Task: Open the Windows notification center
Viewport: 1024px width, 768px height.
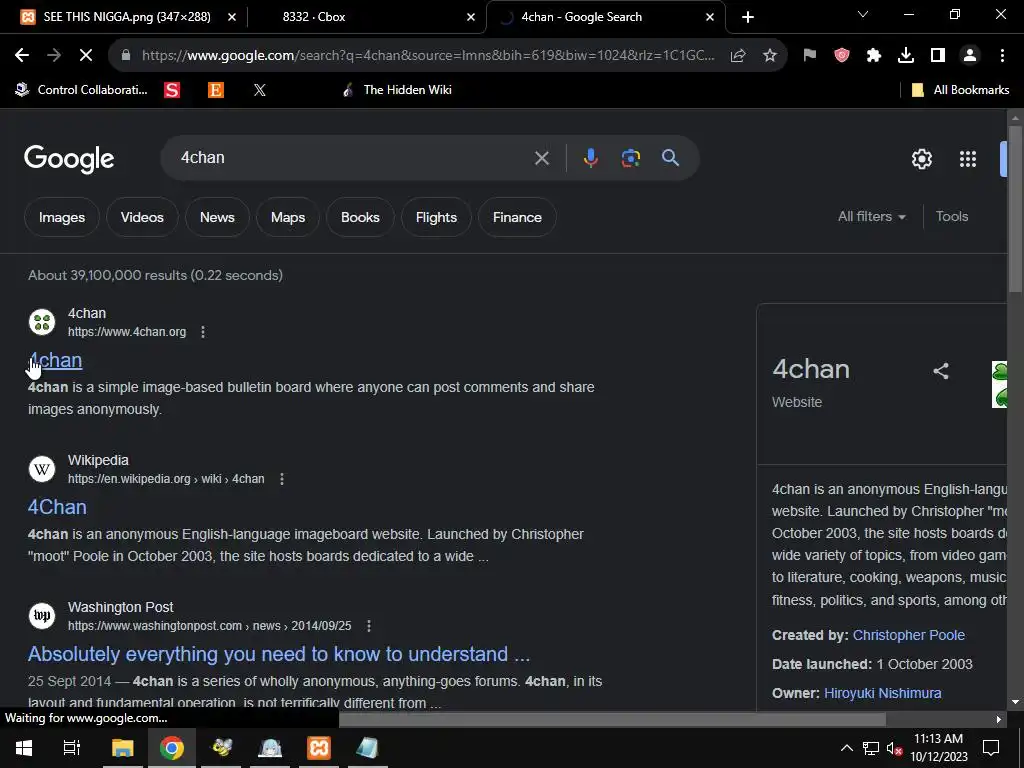Action: (991, 748)
